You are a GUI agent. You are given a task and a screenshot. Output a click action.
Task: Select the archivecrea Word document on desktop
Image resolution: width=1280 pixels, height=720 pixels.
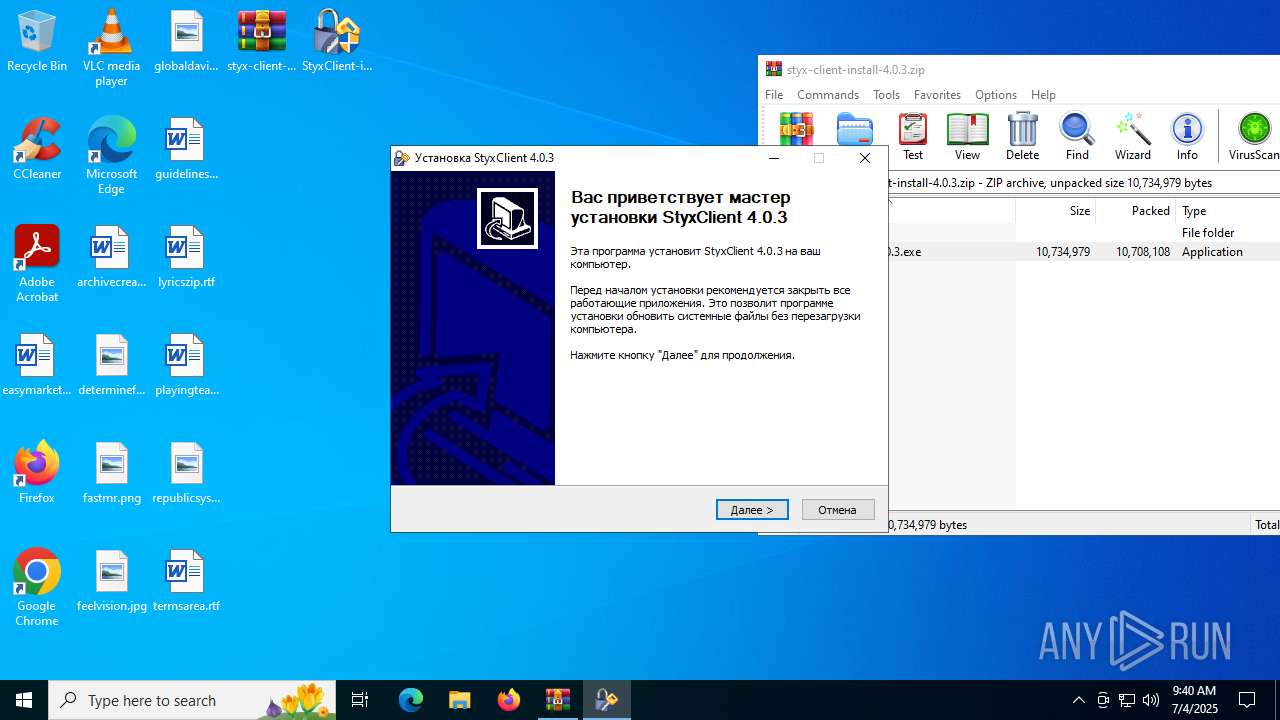click(111, 258)
